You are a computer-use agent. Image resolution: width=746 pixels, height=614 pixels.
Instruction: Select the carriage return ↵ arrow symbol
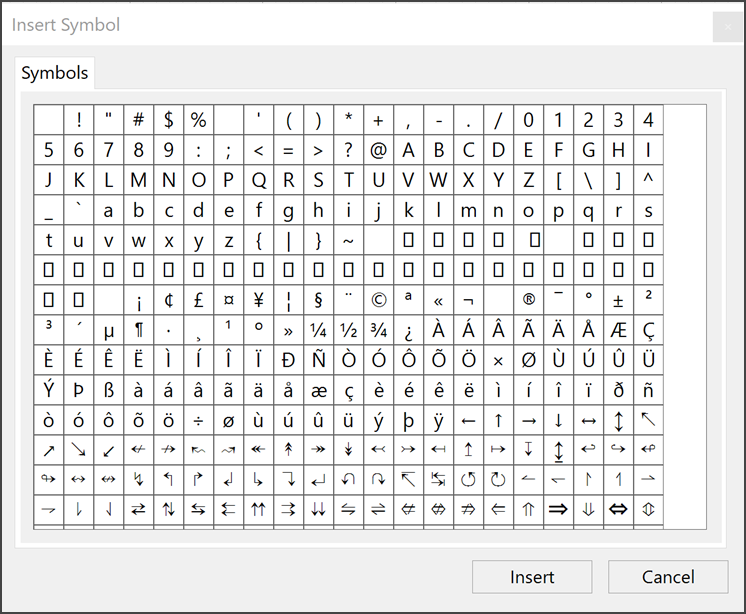(x=318, y=480)
